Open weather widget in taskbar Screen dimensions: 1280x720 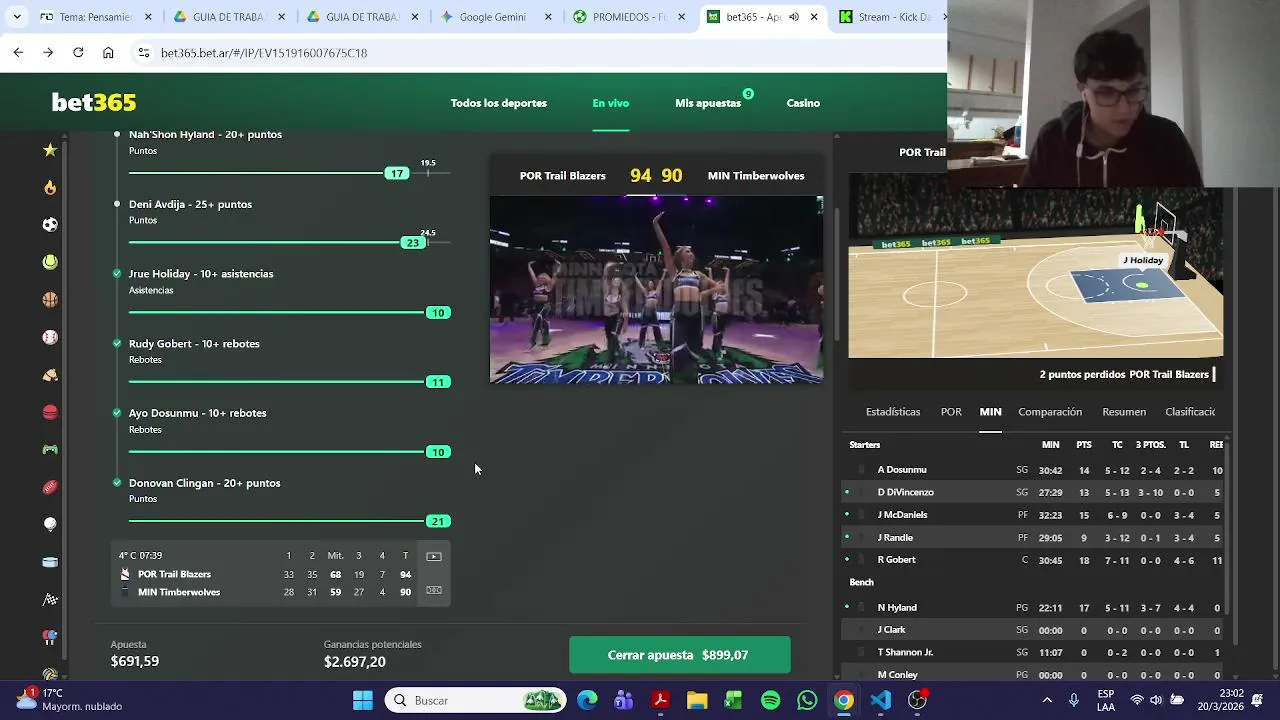(70, 699)
